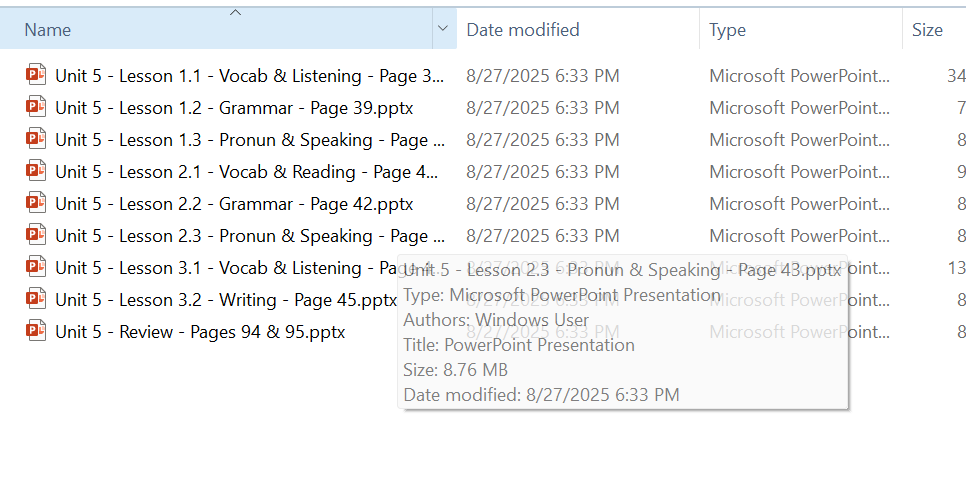Image resolution: width=966 pixels, height=478 pixels.
Task: Sort by the Size column header
Action: click(x=927, y=30)
